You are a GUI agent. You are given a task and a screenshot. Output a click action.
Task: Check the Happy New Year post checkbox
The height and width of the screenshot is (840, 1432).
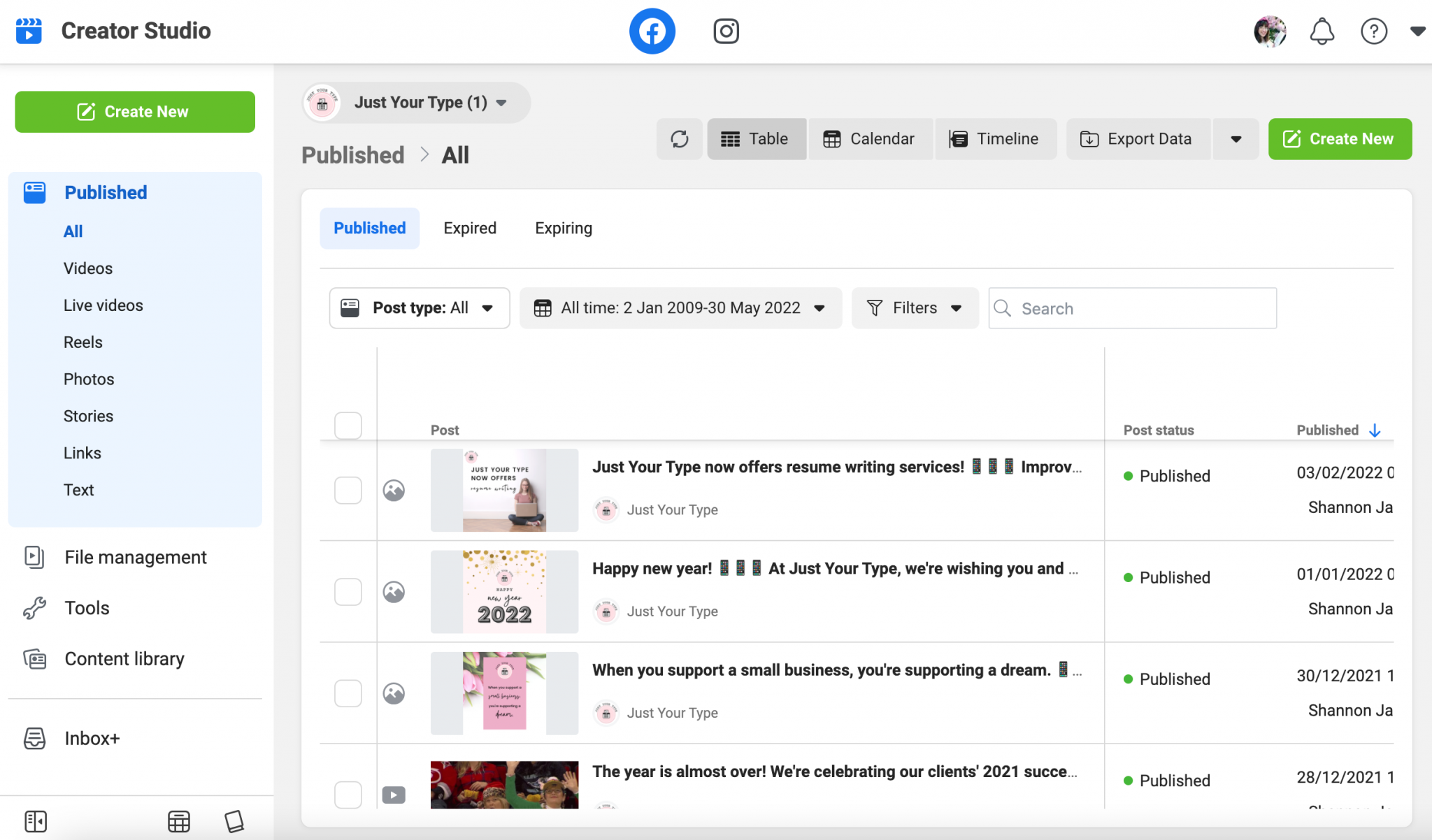click(x=348, y=591)
